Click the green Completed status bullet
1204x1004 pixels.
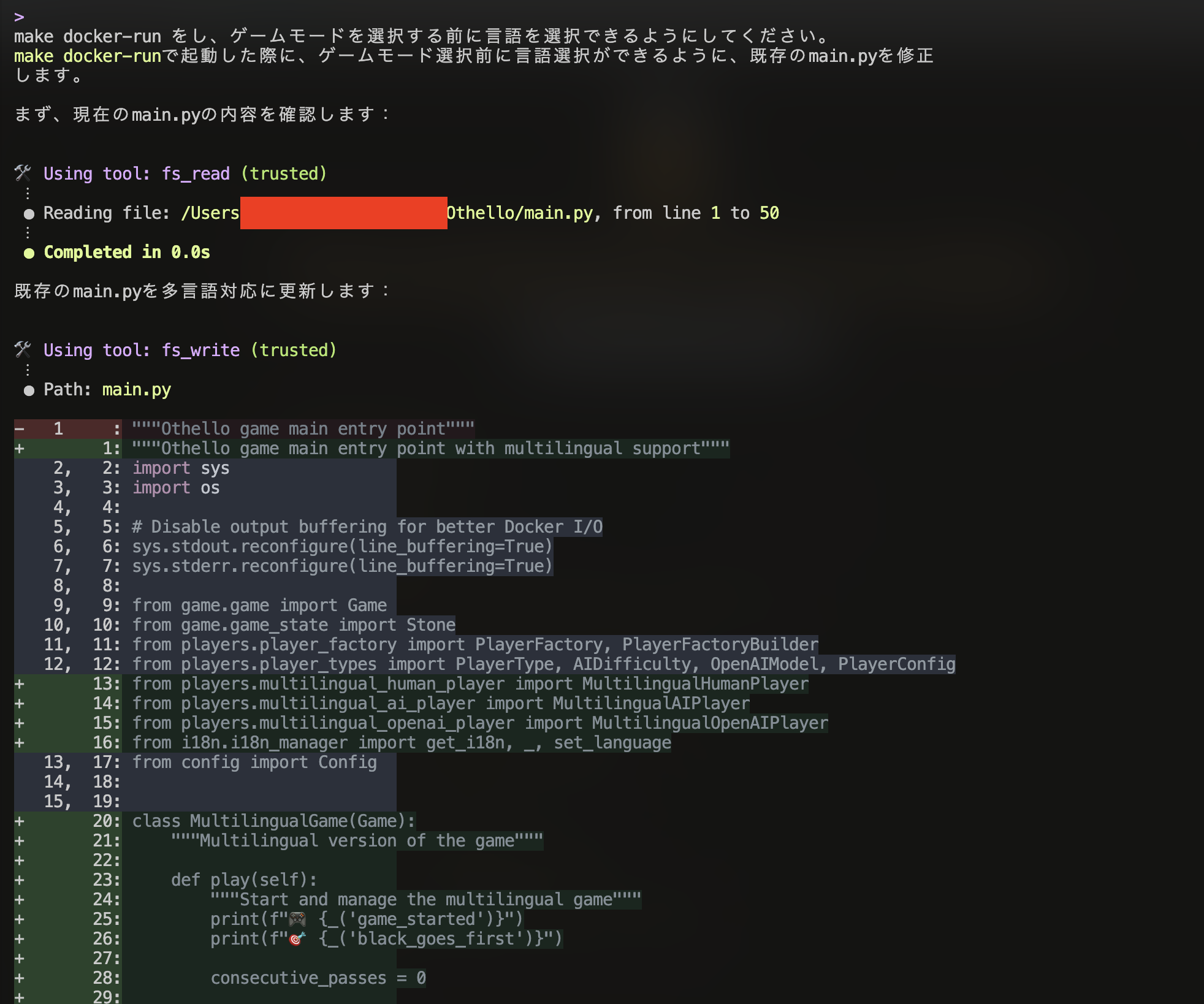click(29, 253)
